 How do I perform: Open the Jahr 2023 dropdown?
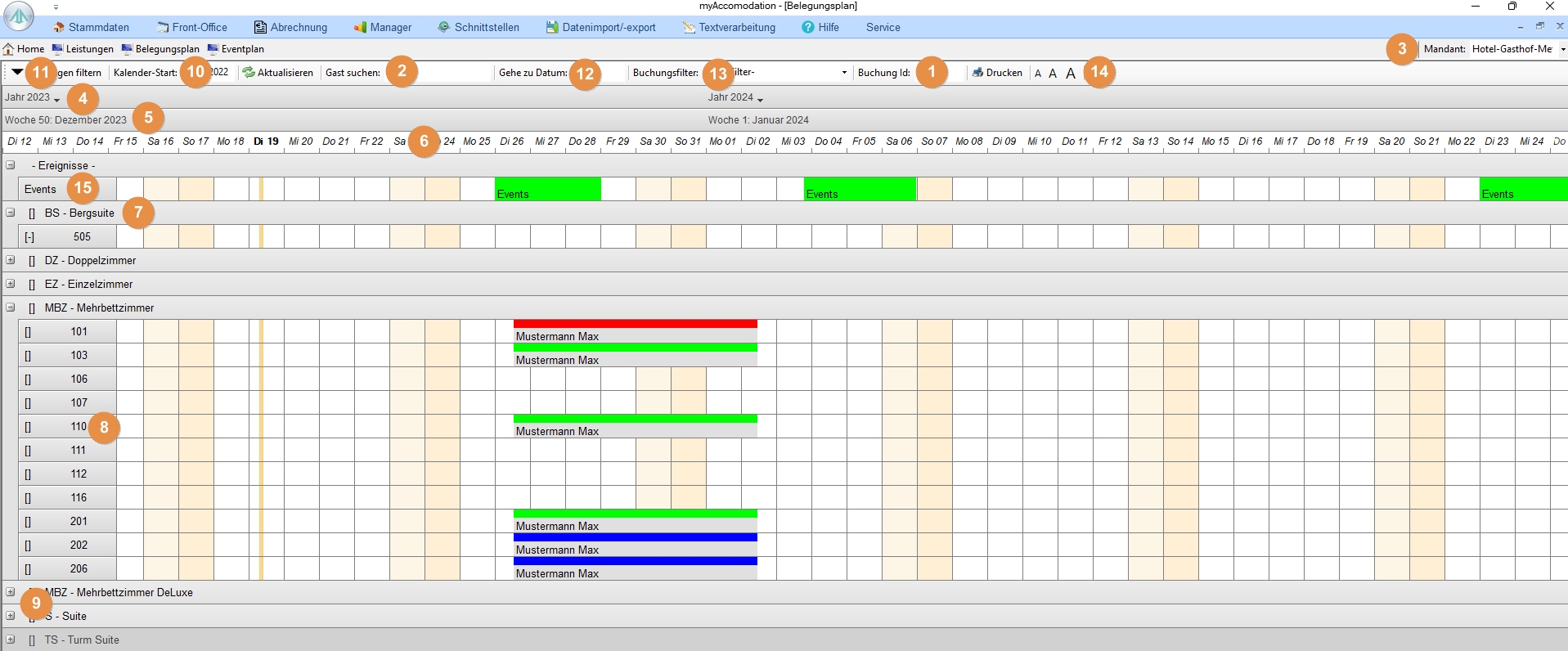56,99
